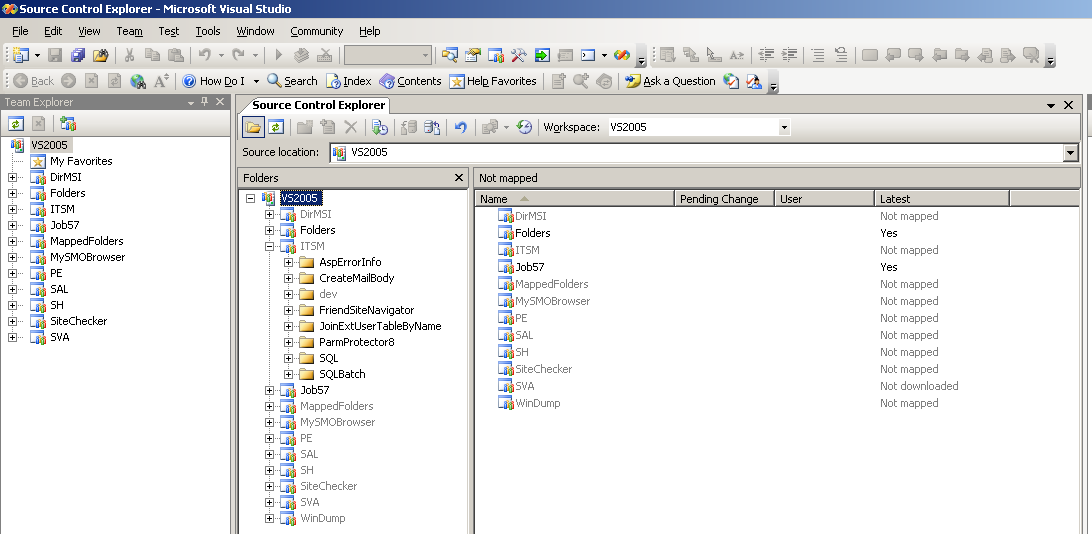Click the View History clock icon

[x=524, y=127]
